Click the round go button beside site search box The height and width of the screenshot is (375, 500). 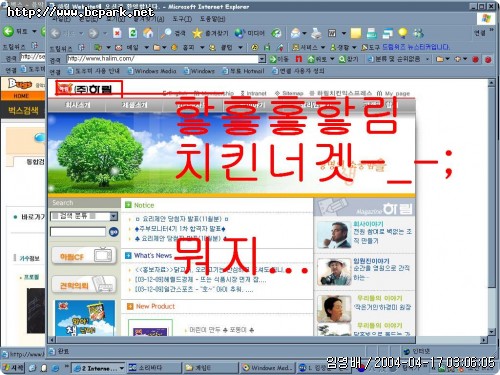114,232
